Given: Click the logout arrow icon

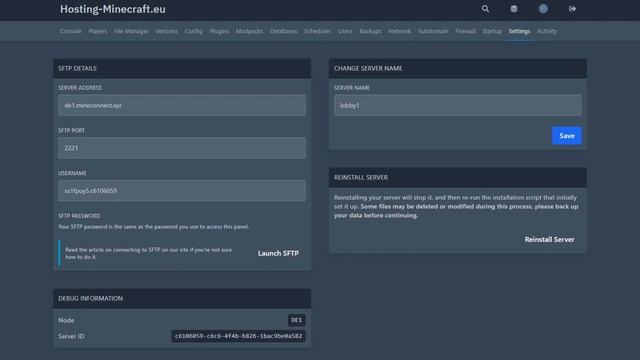Looking at the screenshot, I should coord(572,9).
